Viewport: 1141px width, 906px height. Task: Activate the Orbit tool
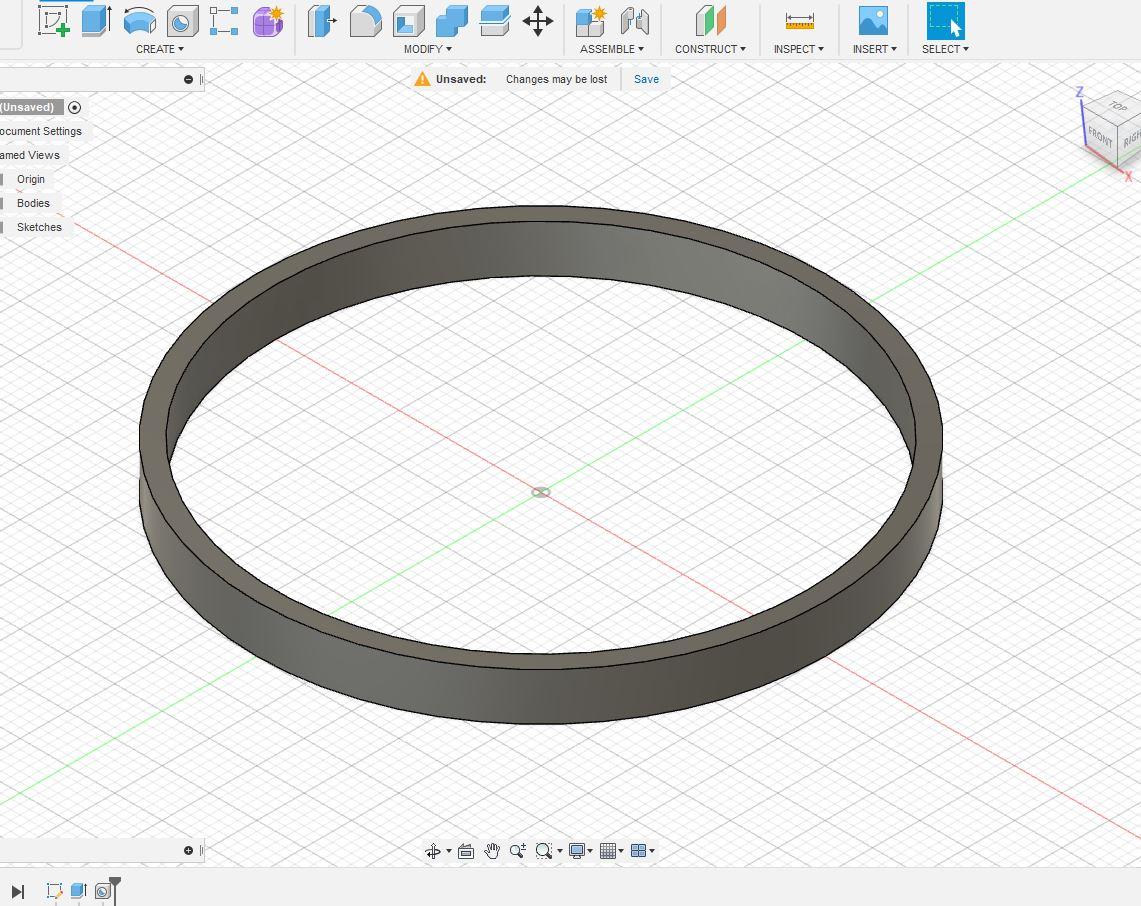coord(434,850)
